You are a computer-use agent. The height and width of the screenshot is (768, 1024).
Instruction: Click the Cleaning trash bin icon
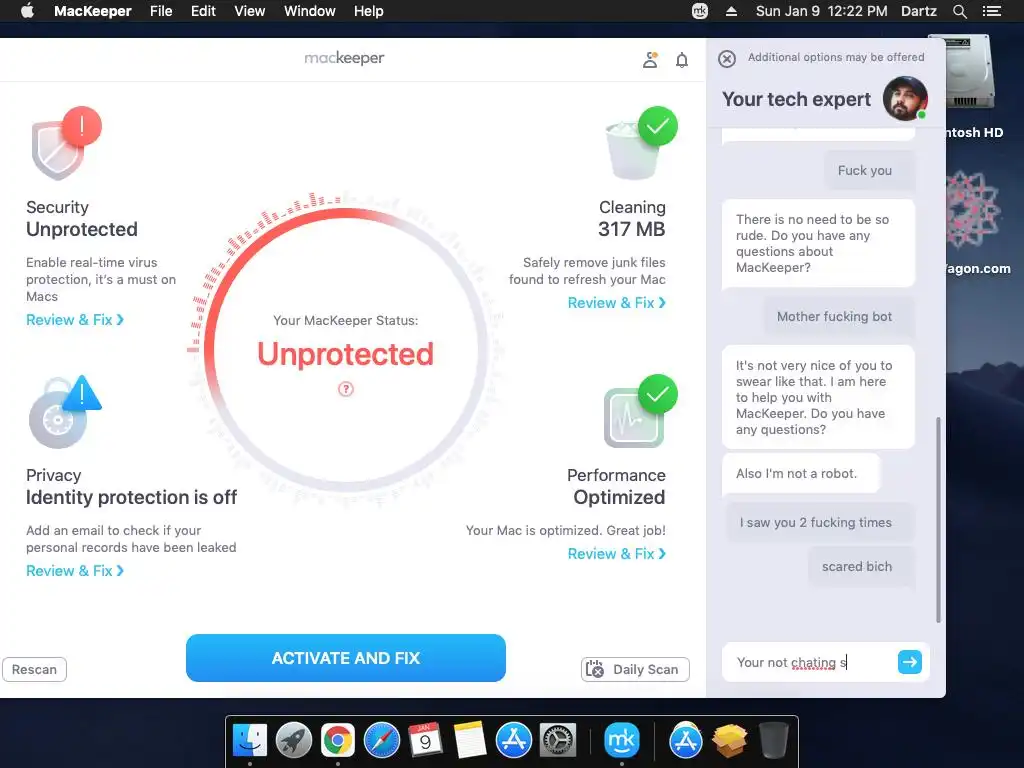(x=641, y=144)
